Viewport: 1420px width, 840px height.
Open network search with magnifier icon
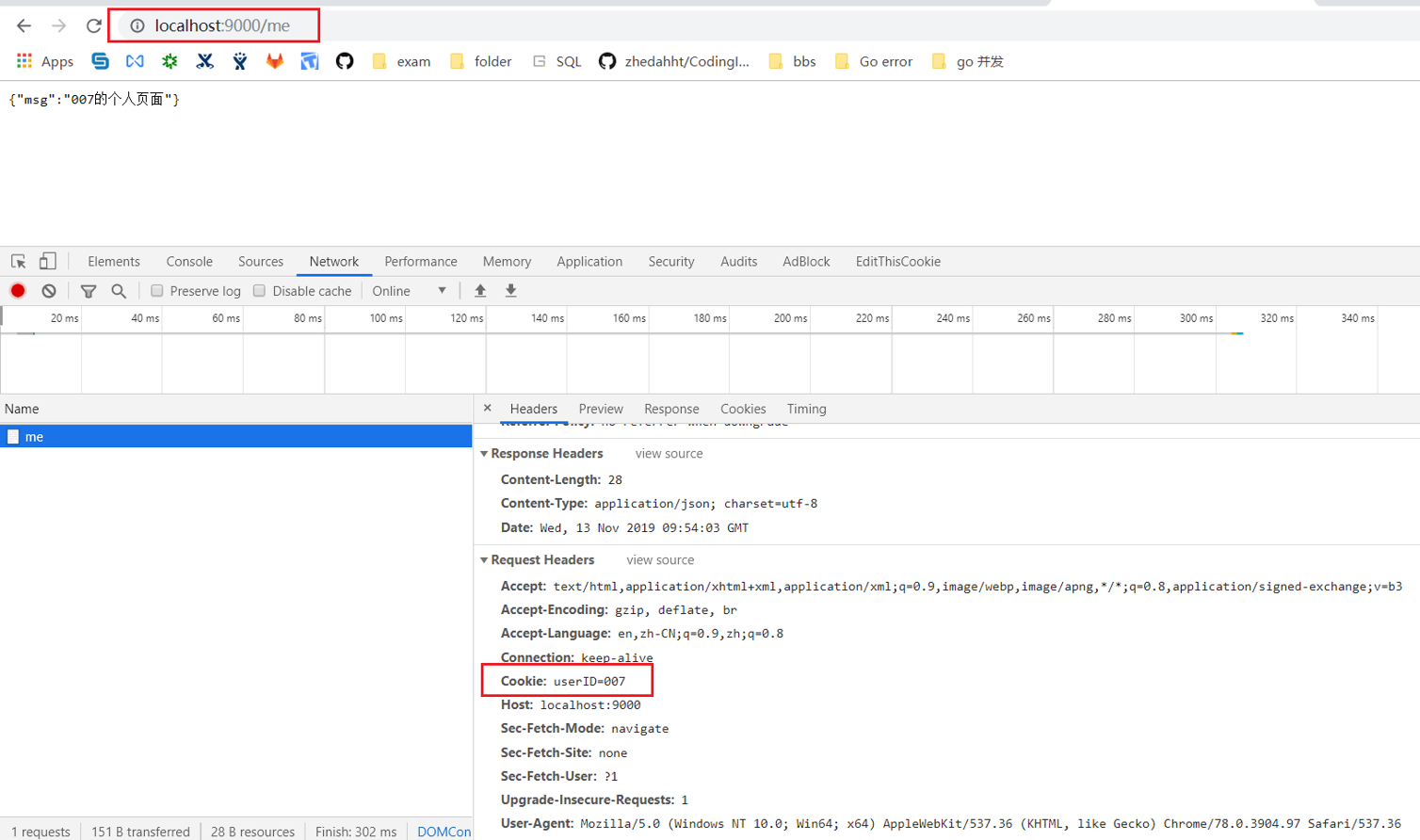coord(119,291)
